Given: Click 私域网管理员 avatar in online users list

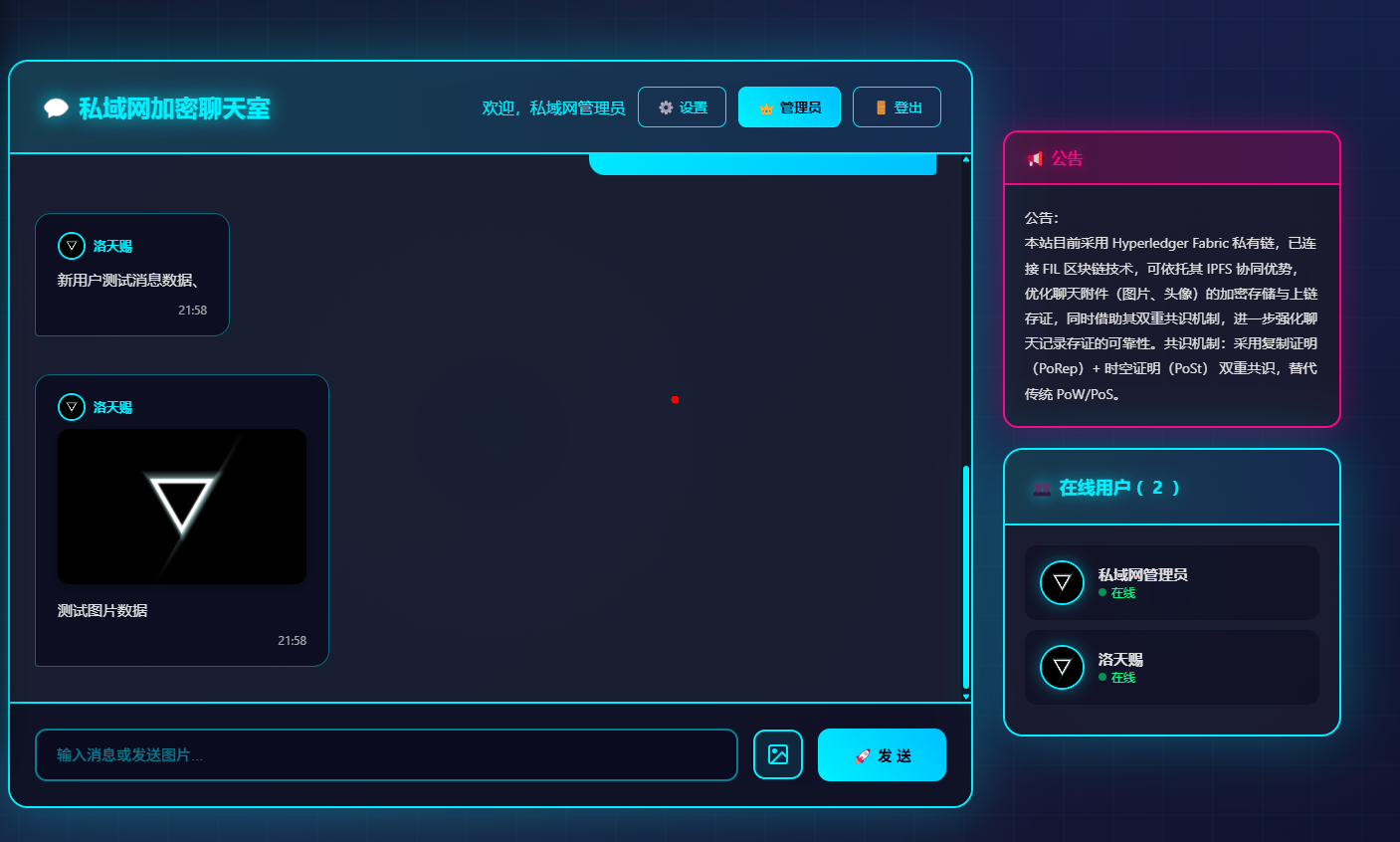Looking at the screenshot, I should pyautogui.click(x=1062, y=582).
